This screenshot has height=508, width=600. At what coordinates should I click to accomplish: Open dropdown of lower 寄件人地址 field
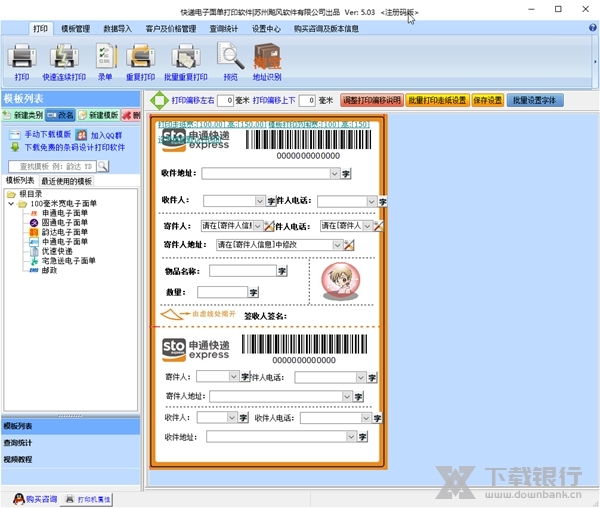click(347, 397)
